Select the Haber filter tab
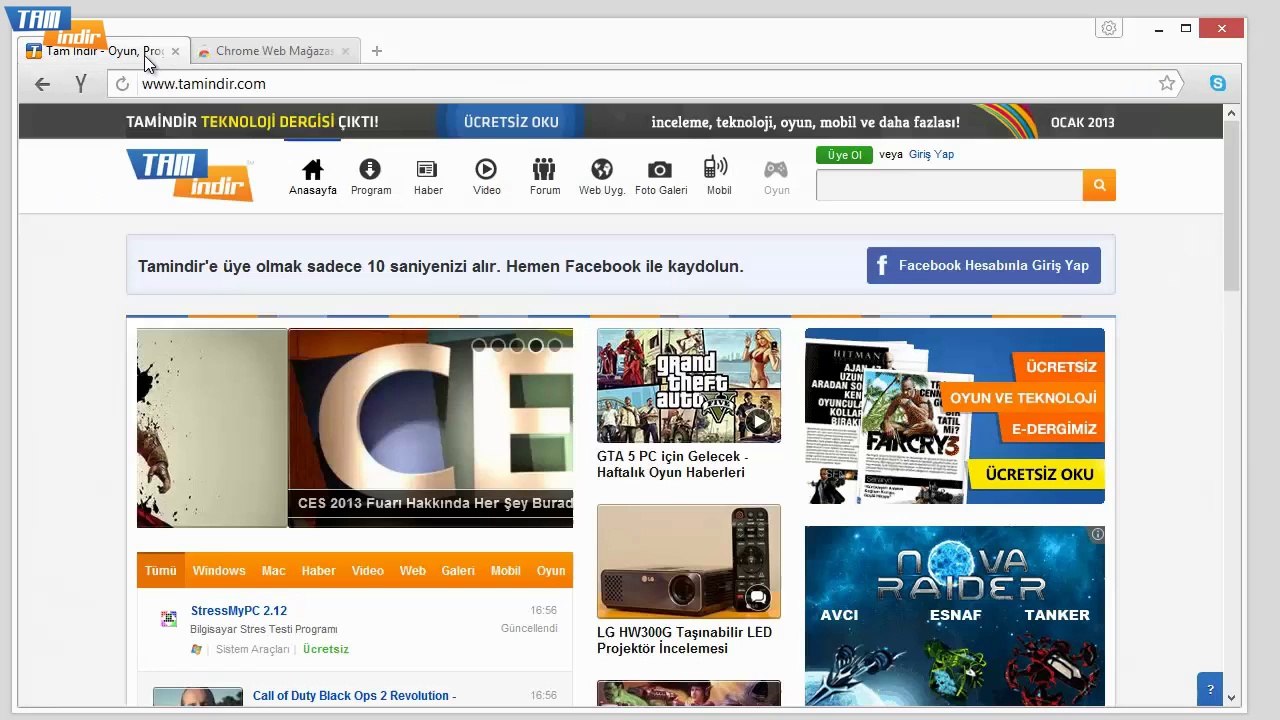The height and width of the screenshot is (720, 1280). pos(319,571)
